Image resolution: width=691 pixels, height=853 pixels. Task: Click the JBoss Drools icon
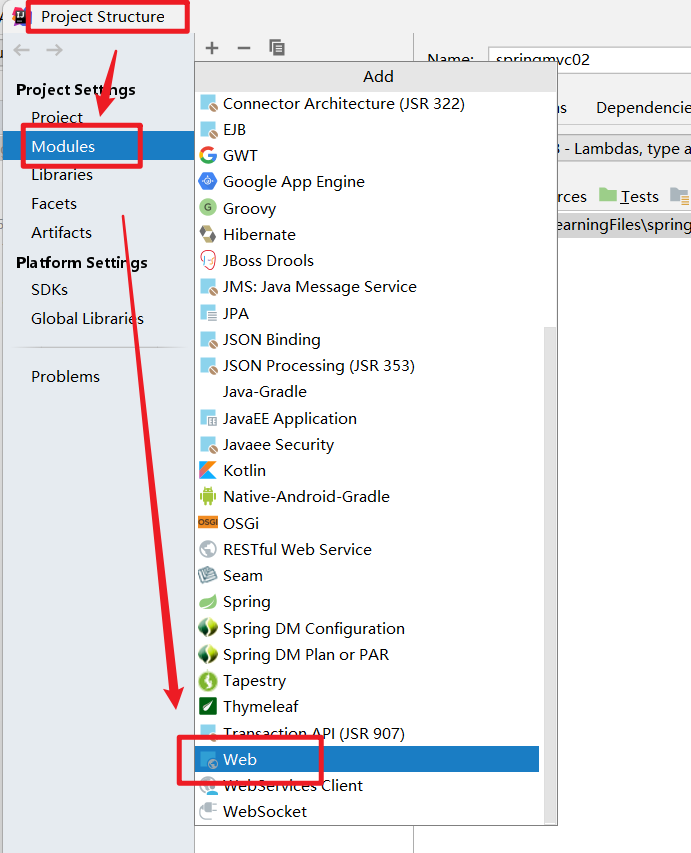(x=208, y=260)
